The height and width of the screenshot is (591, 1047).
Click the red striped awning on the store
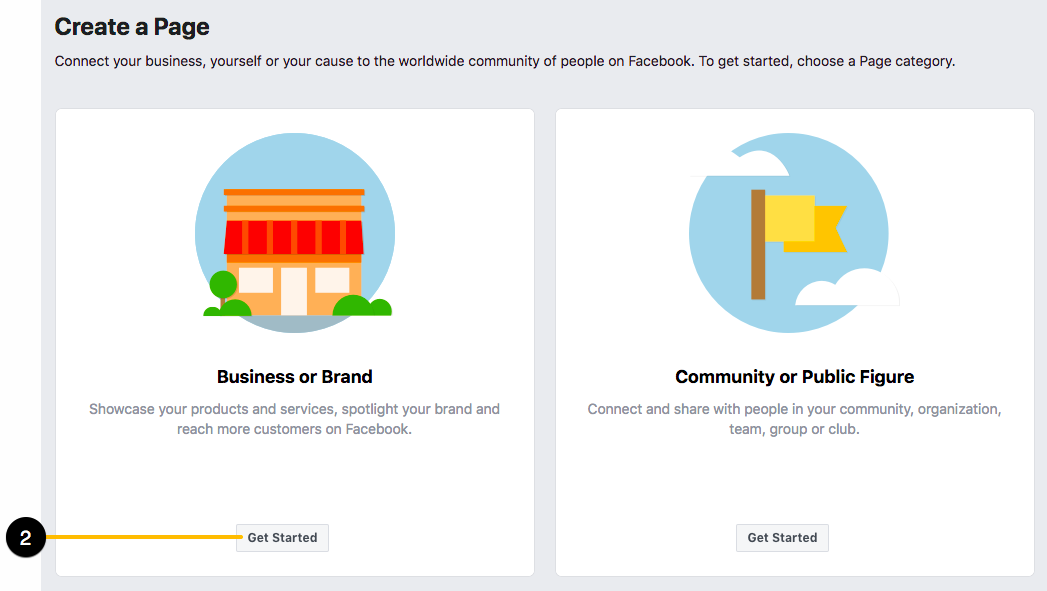pyautogui.click(x=294, y=237)
